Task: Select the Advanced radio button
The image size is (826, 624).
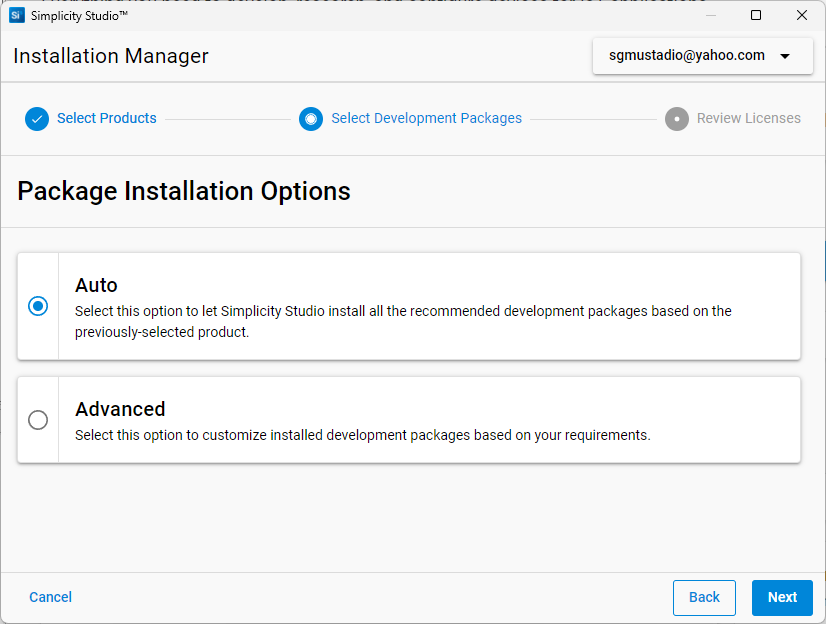Action: pos(37,420)
